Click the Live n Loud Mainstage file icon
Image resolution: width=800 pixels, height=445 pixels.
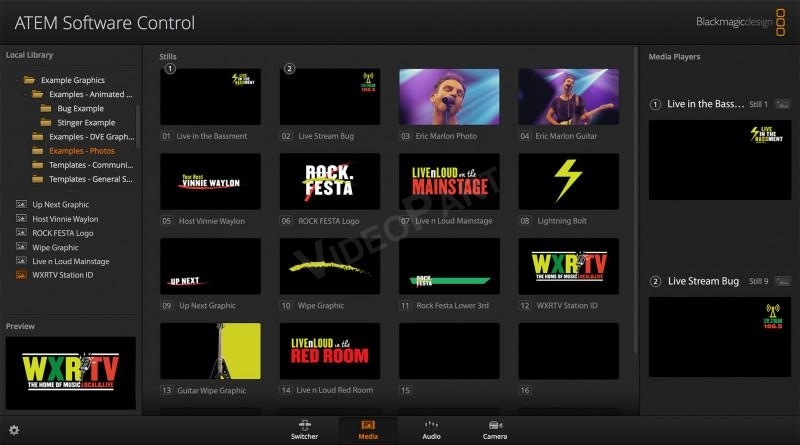21,261
